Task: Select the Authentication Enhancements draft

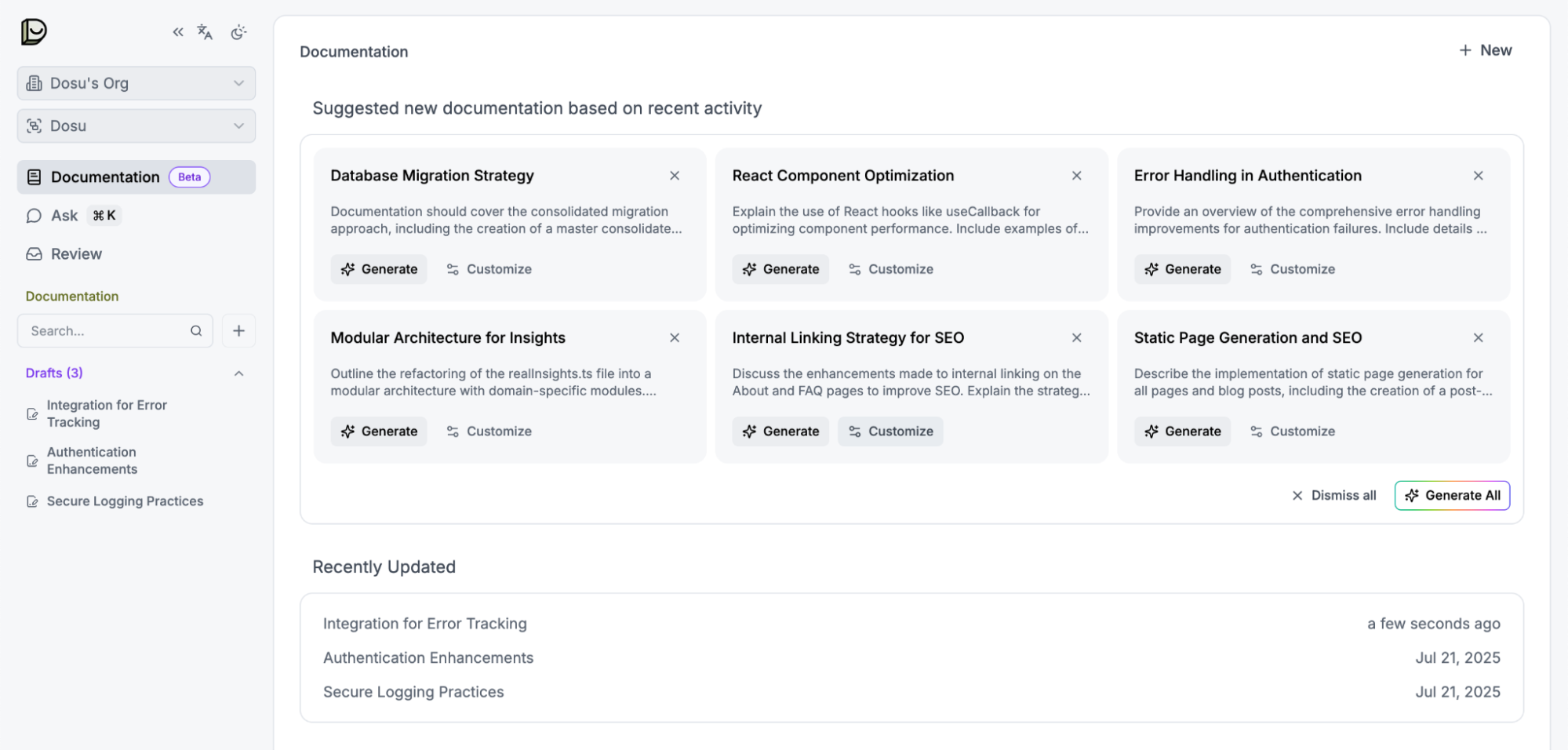Action: point(91,461)
